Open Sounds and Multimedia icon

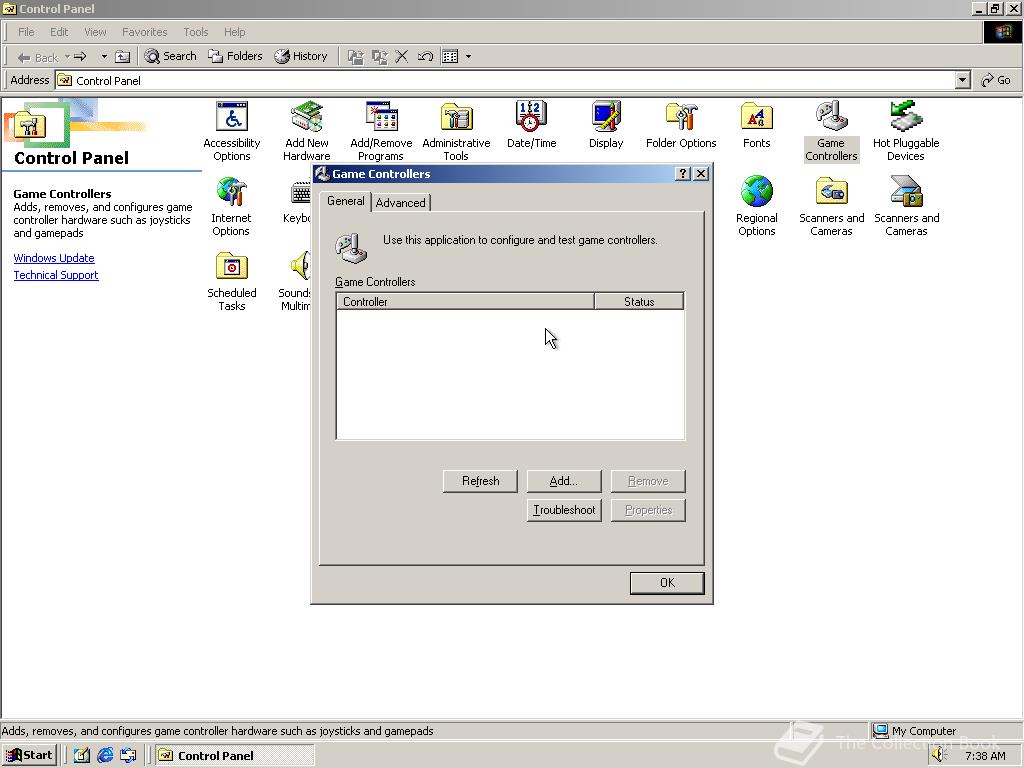coord(295,281)
